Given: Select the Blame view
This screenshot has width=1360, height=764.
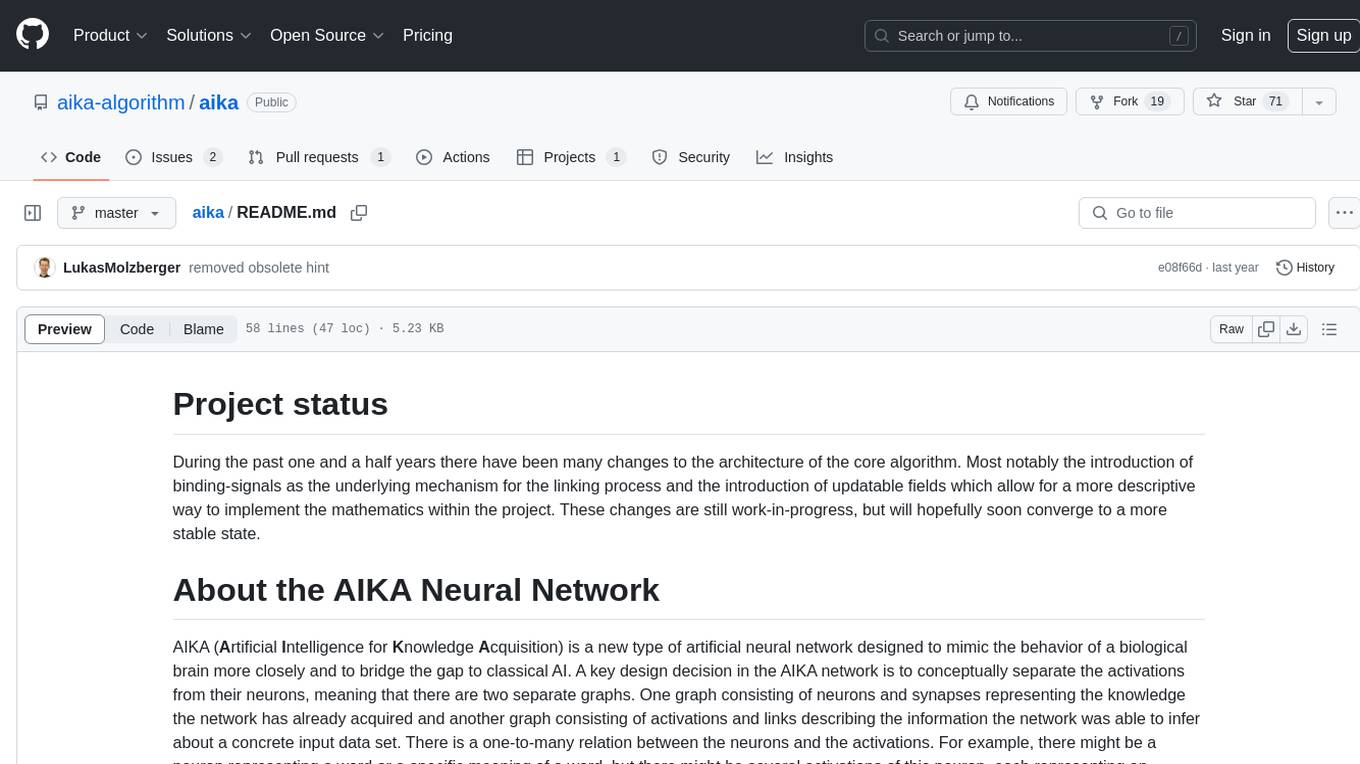Looking at the screenshot, I should (x=203, y=329).
